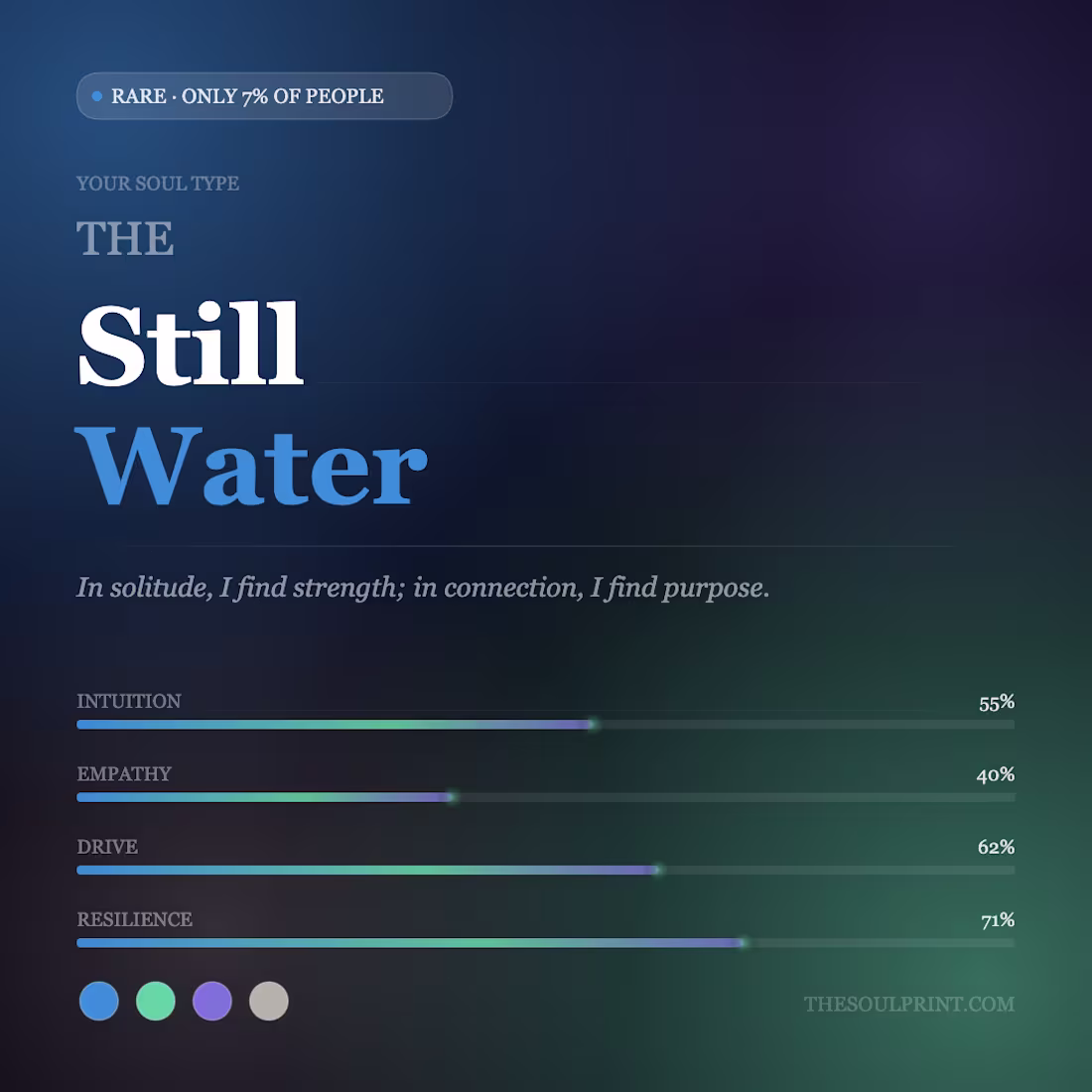Pick the purple color circle
The image size is (1092, 1092).
point(212,1001)
